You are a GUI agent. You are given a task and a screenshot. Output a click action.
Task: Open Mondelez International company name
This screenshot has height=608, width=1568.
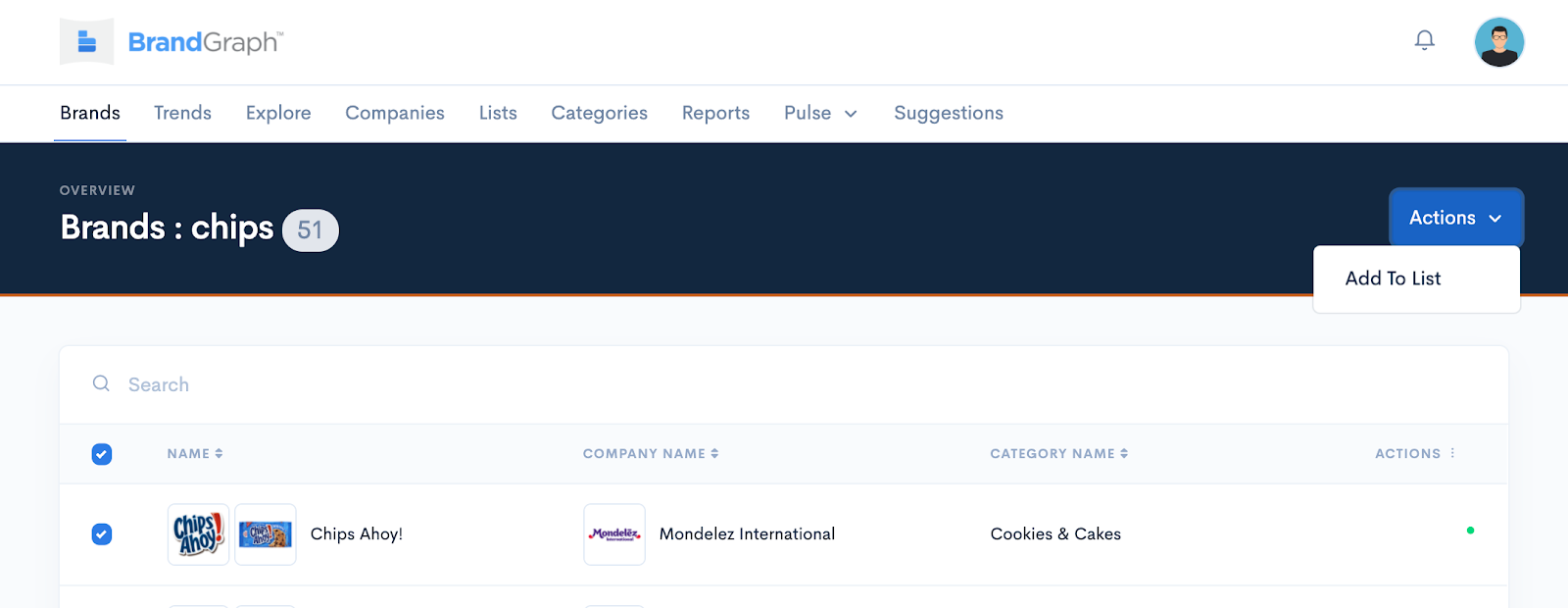point(748,534)
